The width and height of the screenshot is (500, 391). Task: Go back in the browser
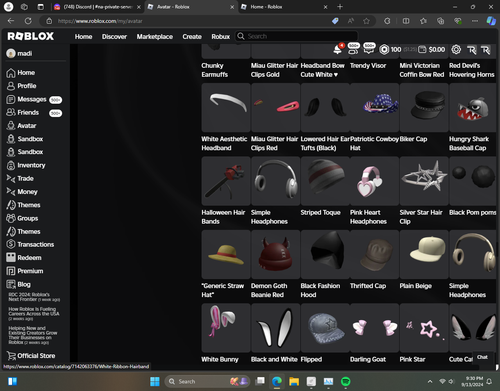tap(11, 21)
